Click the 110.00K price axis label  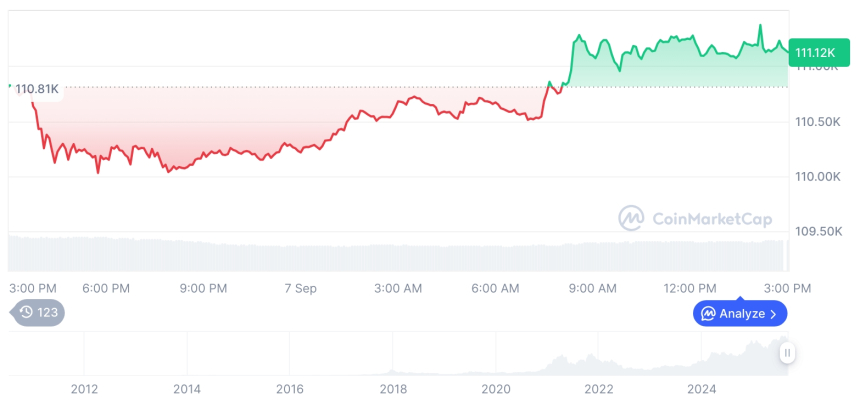[x=818, y=177]
